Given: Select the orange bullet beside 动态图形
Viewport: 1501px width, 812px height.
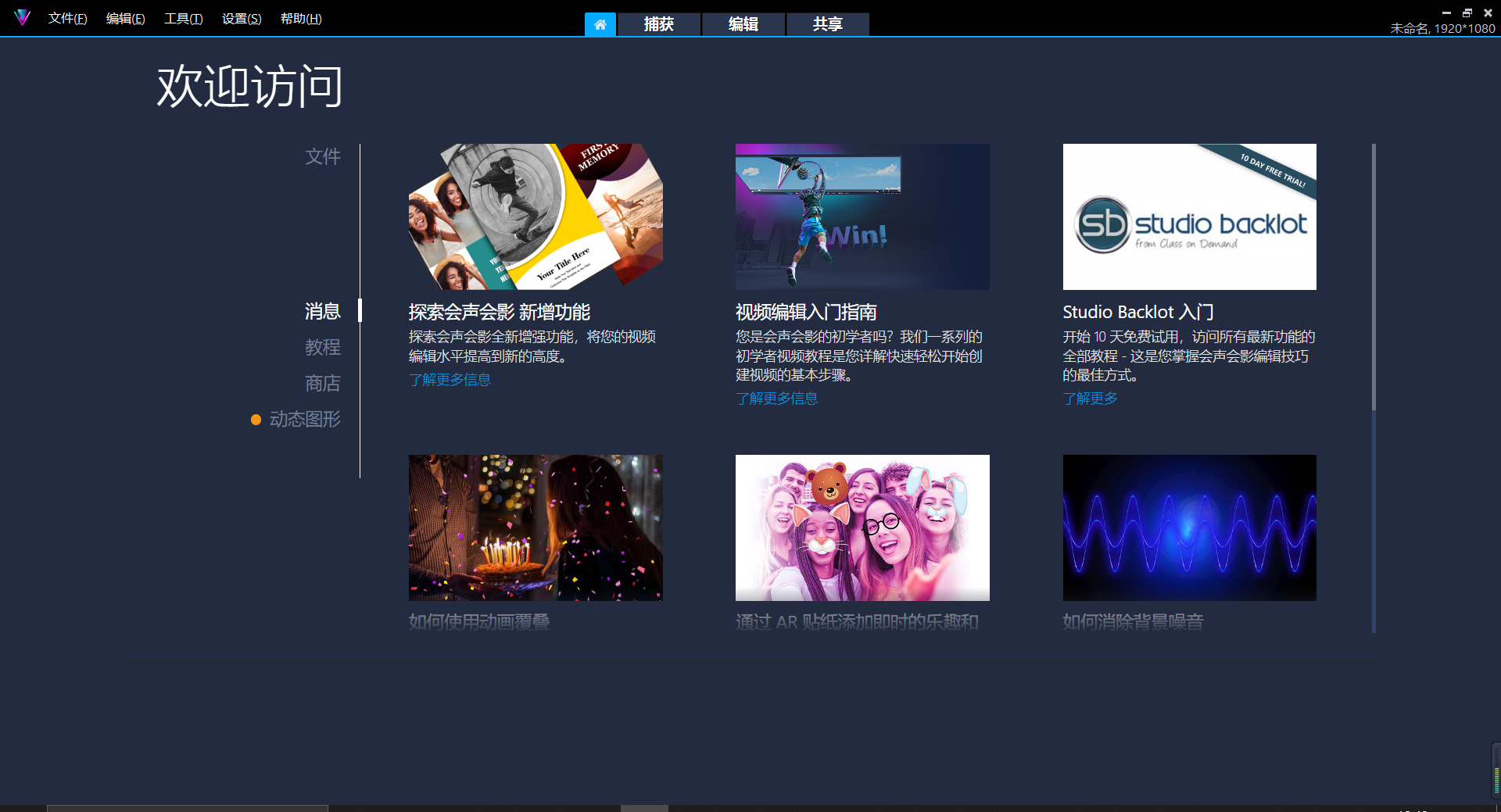Looking at the screenshot, I should click(256, 420).
